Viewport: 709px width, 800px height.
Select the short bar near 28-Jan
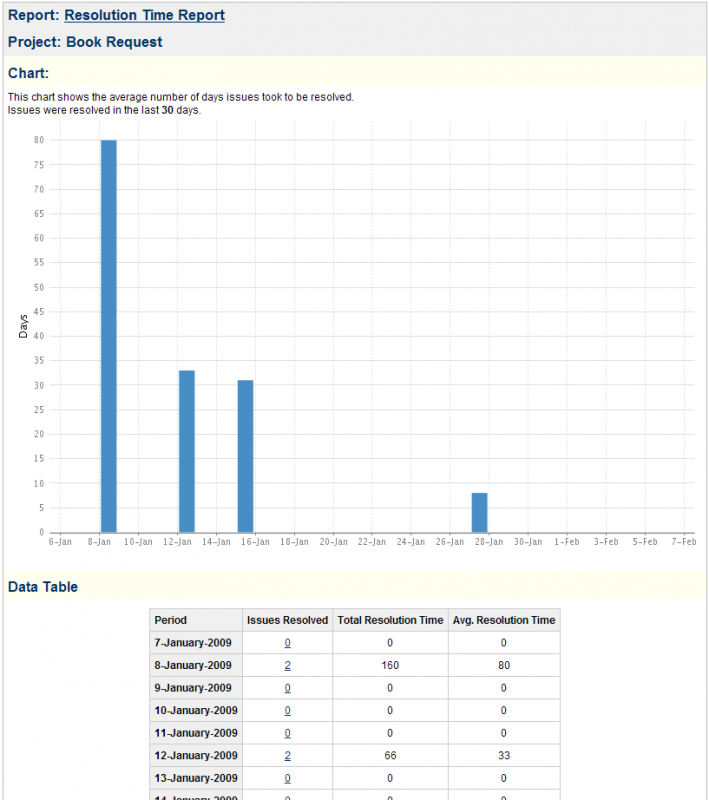point(480,512)
